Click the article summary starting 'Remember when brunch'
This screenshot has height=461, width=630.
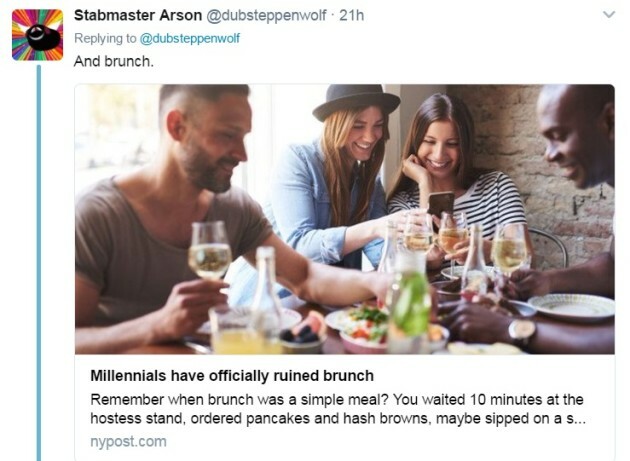coord(338,409)
